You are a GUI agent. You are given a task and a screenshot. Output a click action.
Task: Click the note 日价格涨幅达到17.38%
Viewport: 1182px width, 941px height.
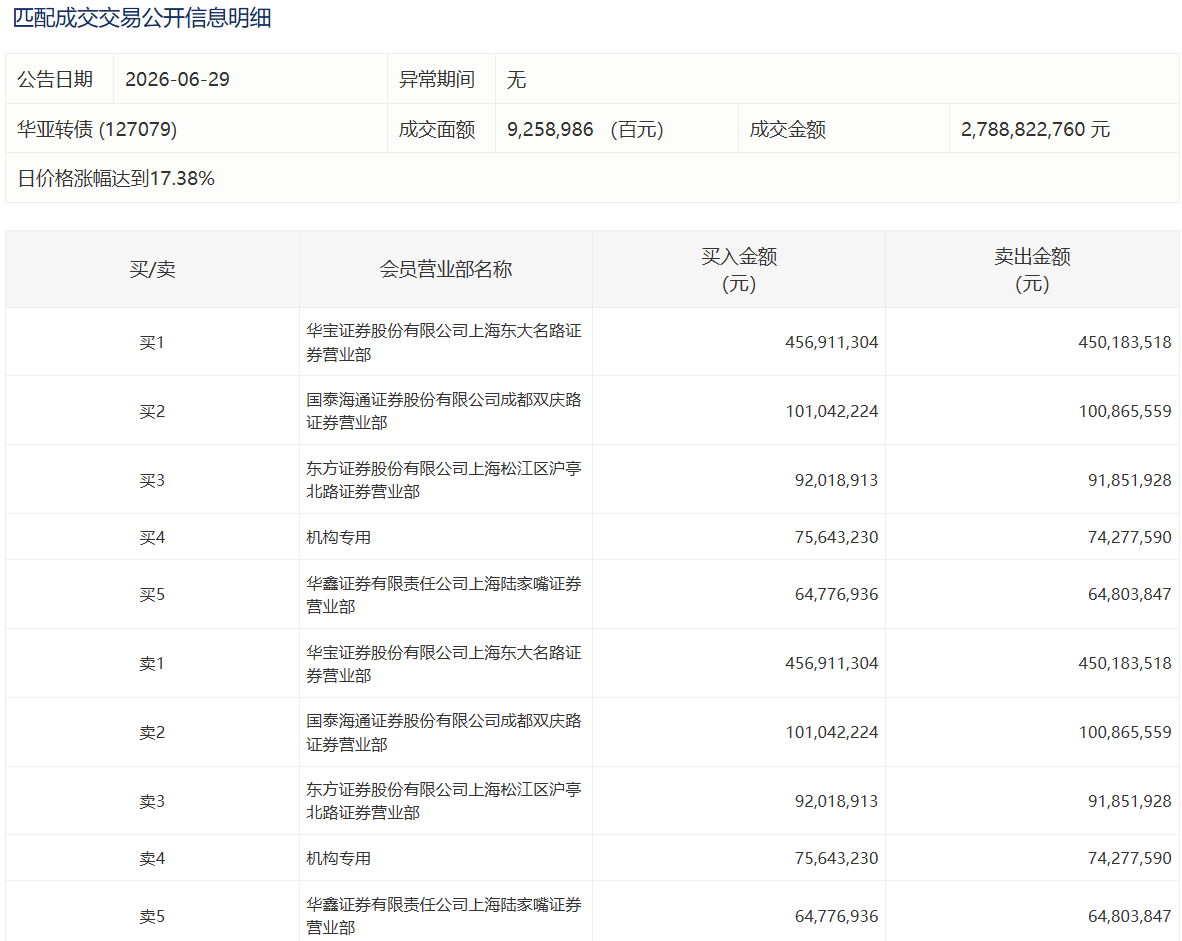tap(116, 178)
